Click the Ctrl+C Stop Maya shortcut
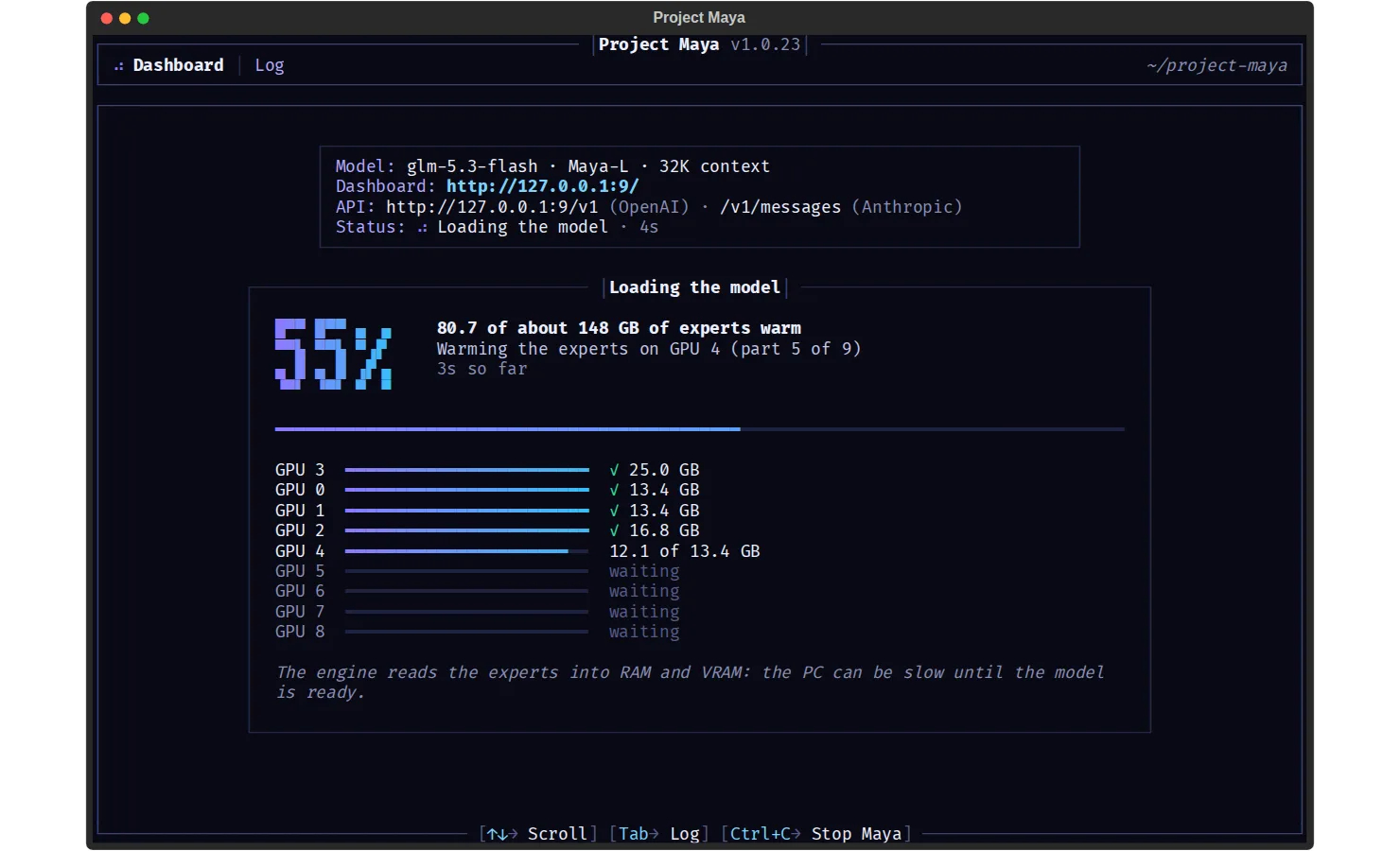 pyautogui.click(x=816, y=834)
